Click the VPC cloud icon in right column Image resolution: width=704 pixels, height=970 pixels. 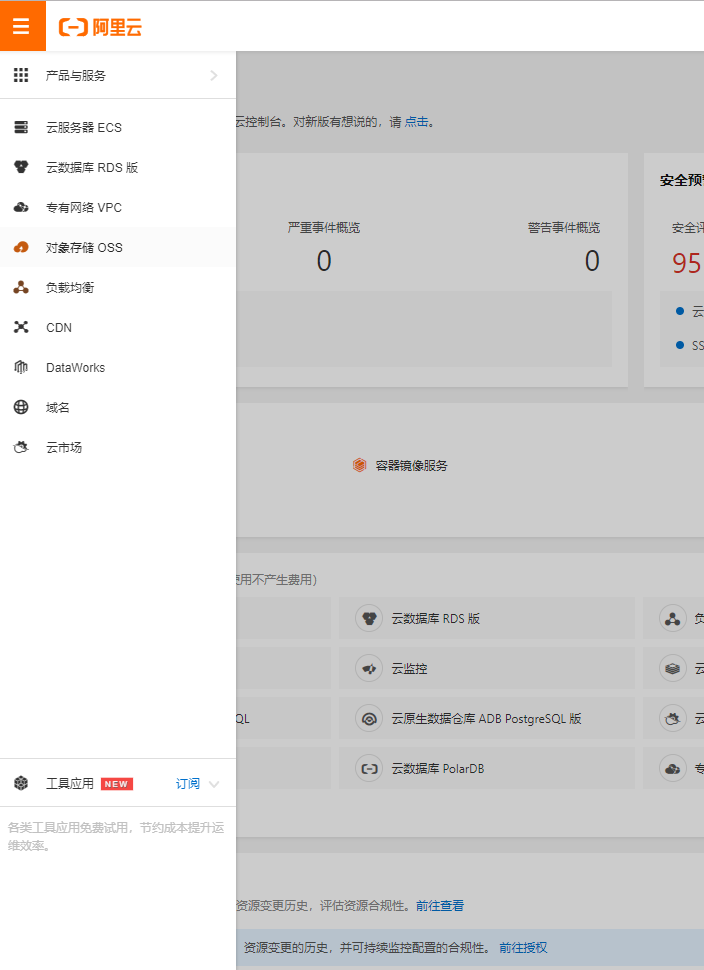(x=672, y=768)
